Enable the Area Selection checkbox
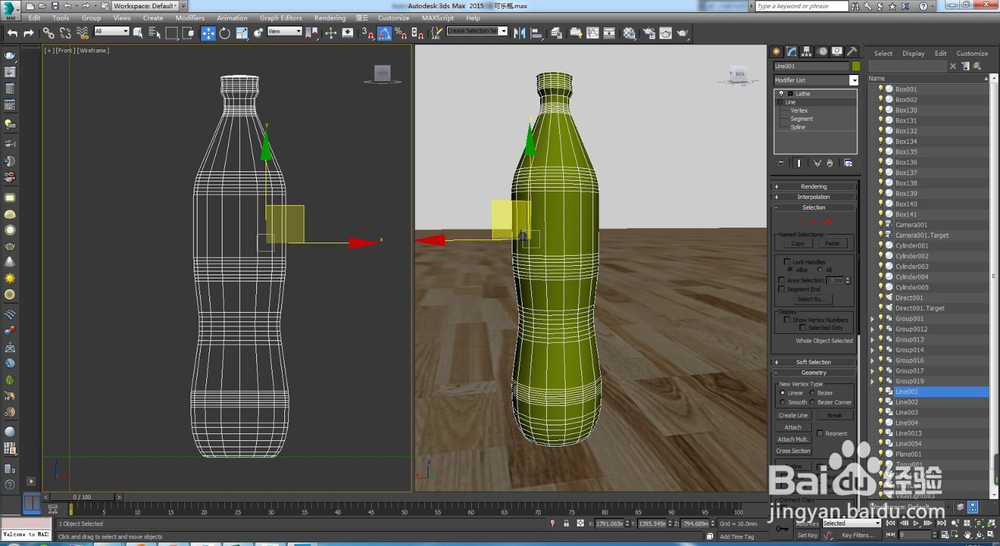Screen dimensions: 1000x546 pyautogui.click(x=781, y=280)
